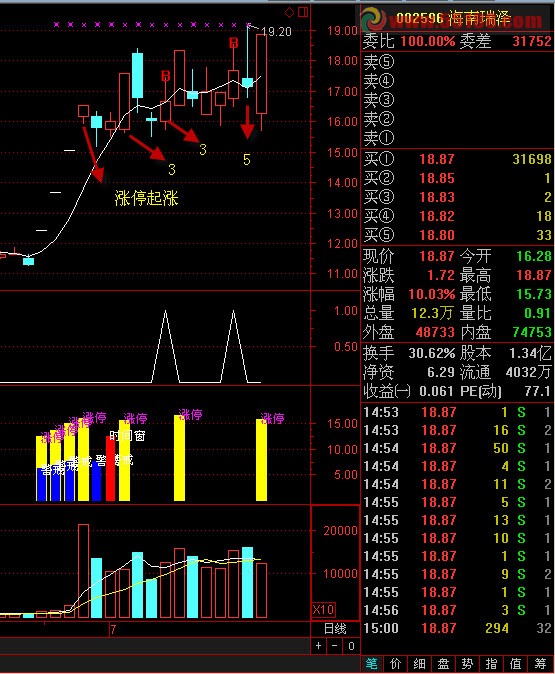The height and width of the screenshot is (674, 555).
Task: Click the 总量 value 12.3万
Action: (432, 313)
